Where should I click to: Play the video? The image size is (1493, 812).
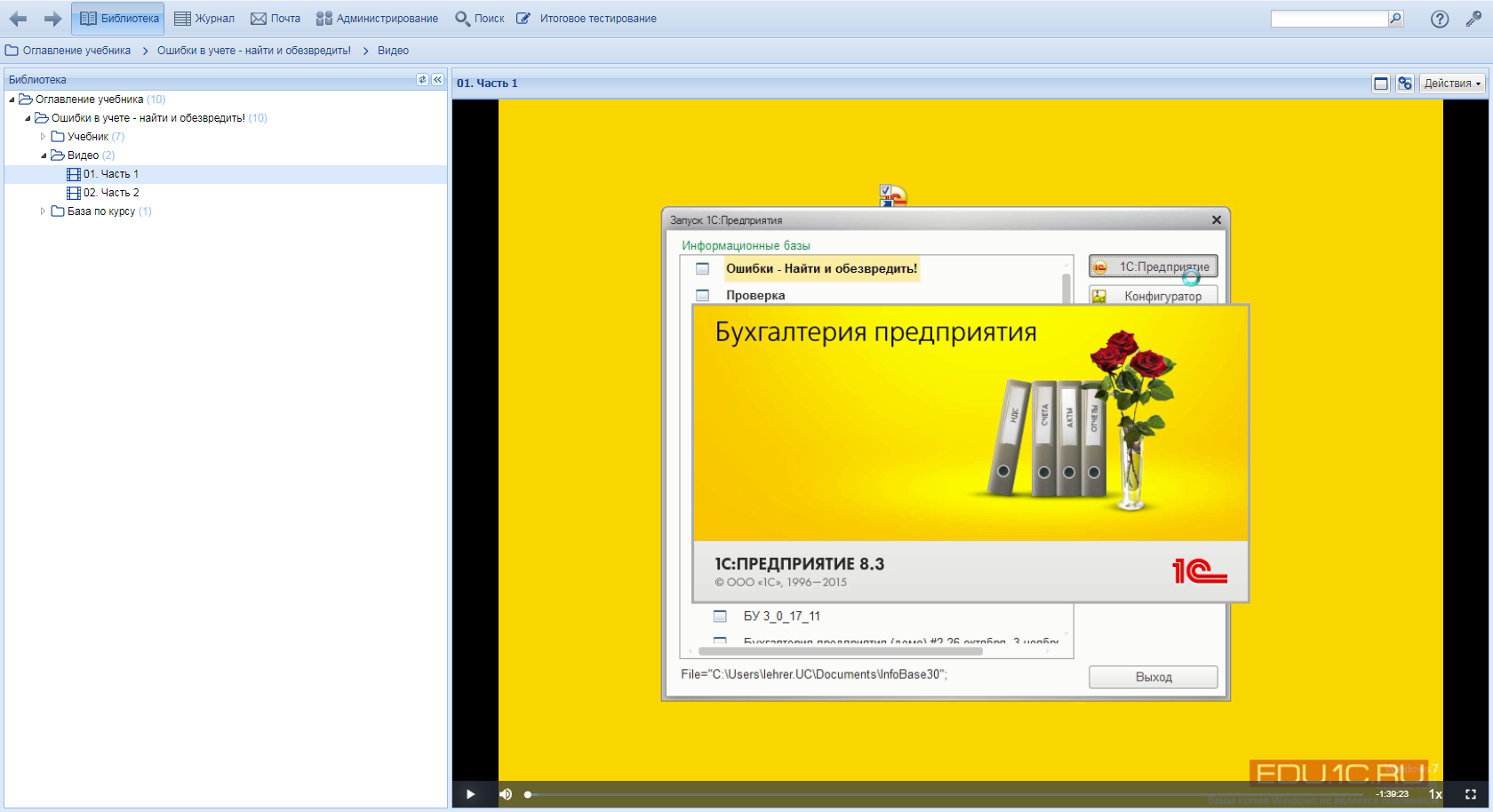pyautogui.click(x=470, y=794)
